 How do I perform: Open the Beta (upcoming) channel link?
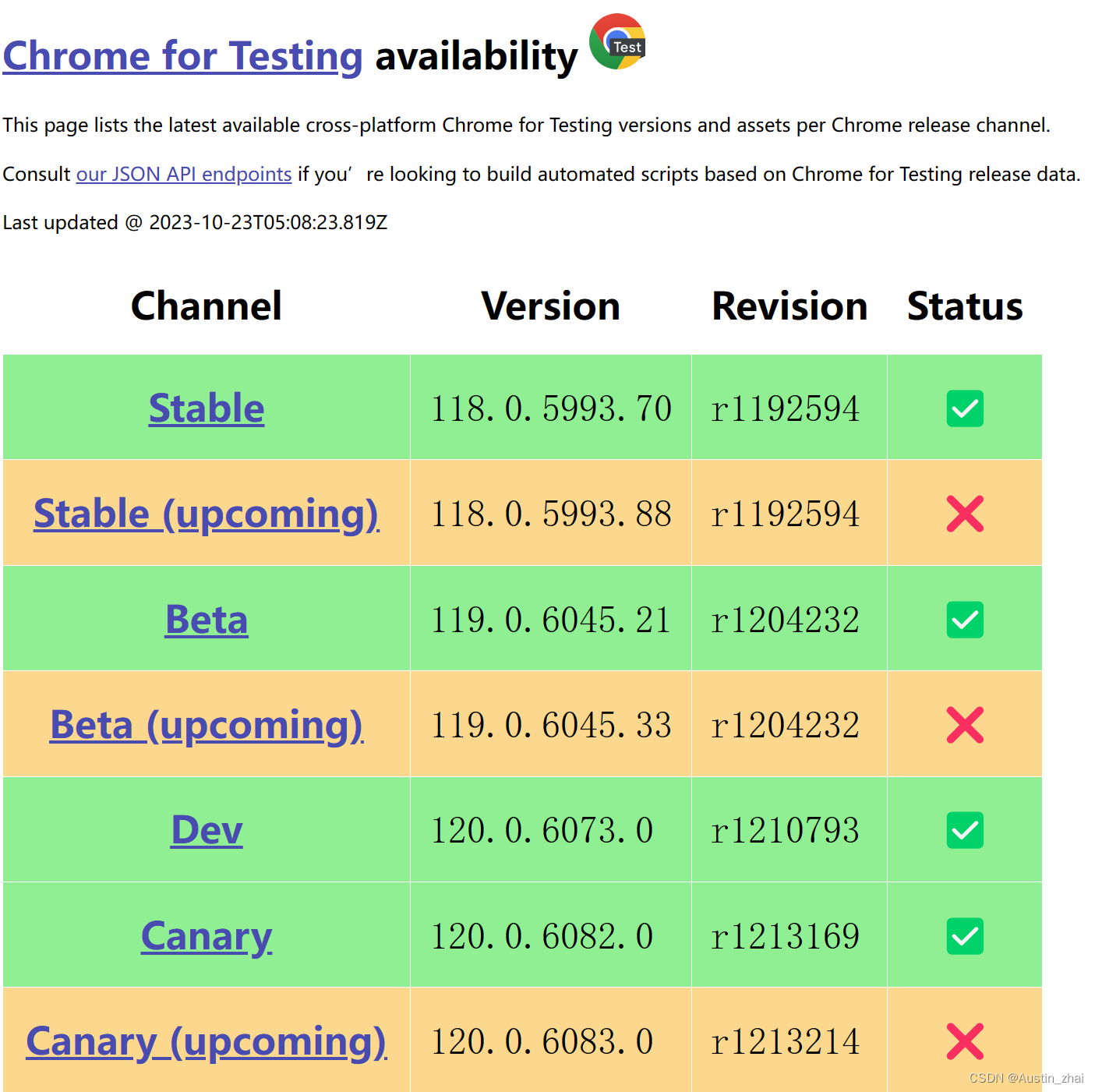click(x=207, y=725)
